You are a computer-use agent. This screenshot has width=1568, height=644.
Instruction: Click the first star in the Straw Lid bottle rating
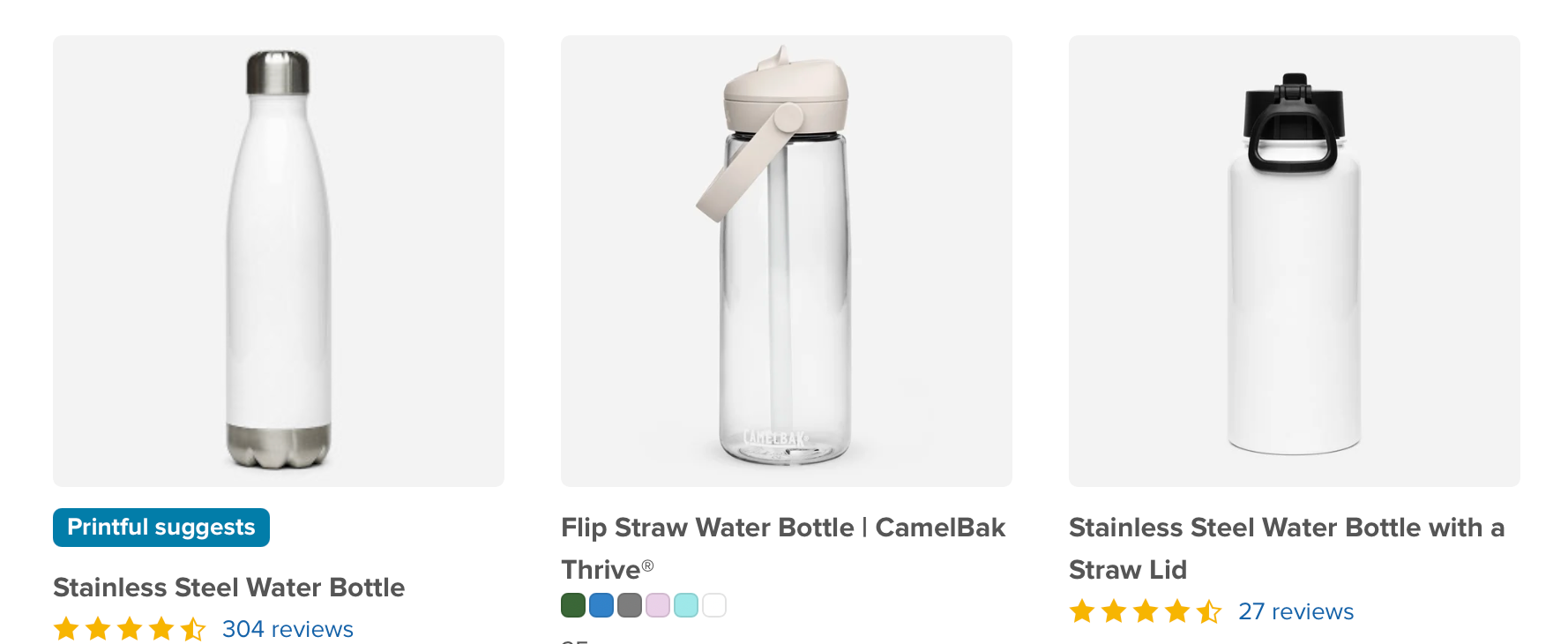pos(1082,610)
